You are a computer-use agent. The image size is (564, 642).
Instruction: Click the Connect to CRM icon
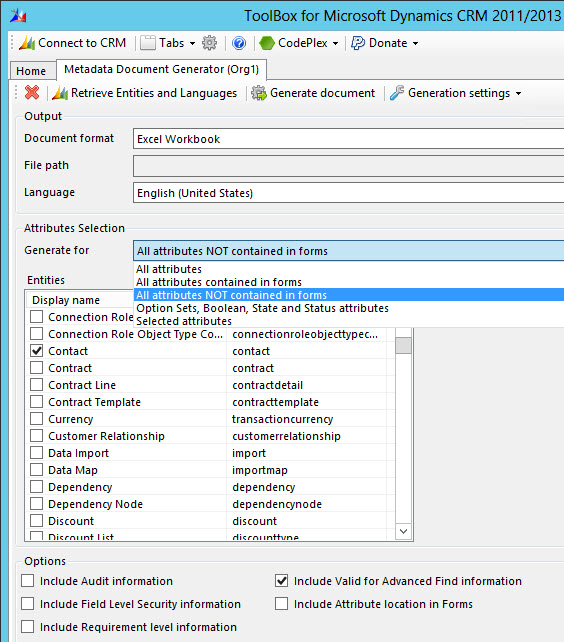[27, 43]
